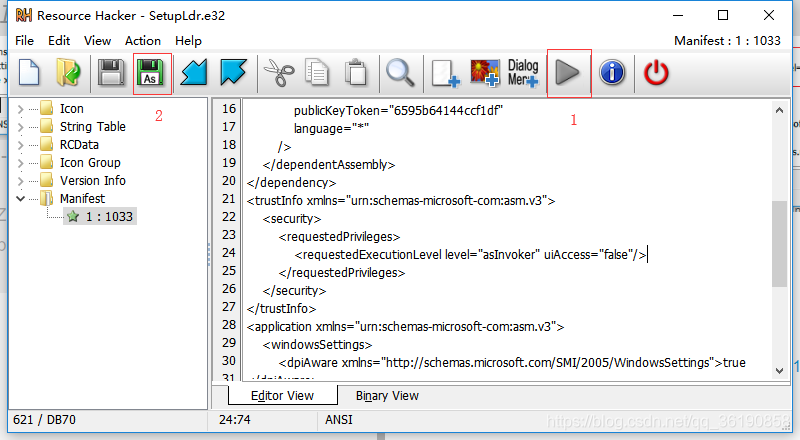
Task: Minimize the Resource Hacker window
Action: click(678, 15)
